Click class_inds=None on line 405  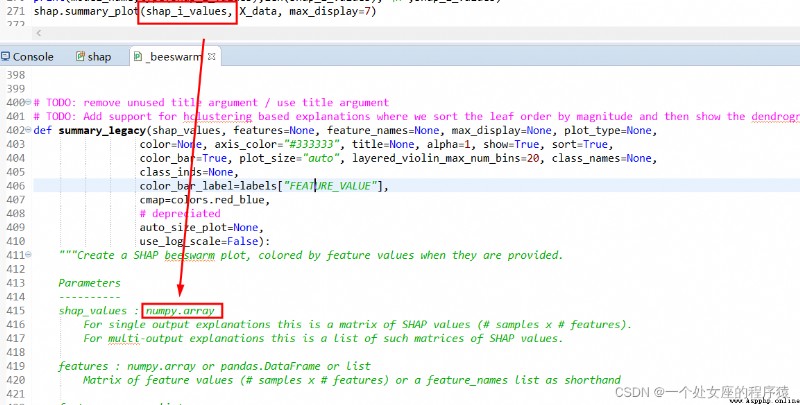coord(186,172)
